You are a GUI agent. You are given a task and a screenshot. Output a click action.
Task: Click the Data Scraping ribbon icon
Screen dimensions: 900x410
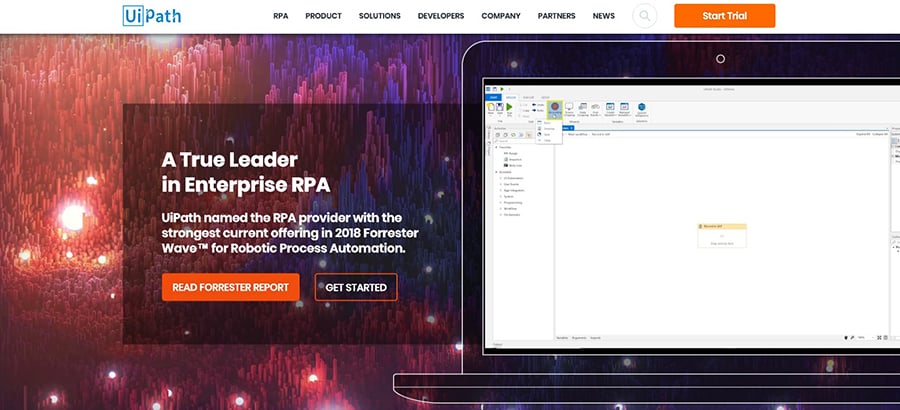(583, 109)
